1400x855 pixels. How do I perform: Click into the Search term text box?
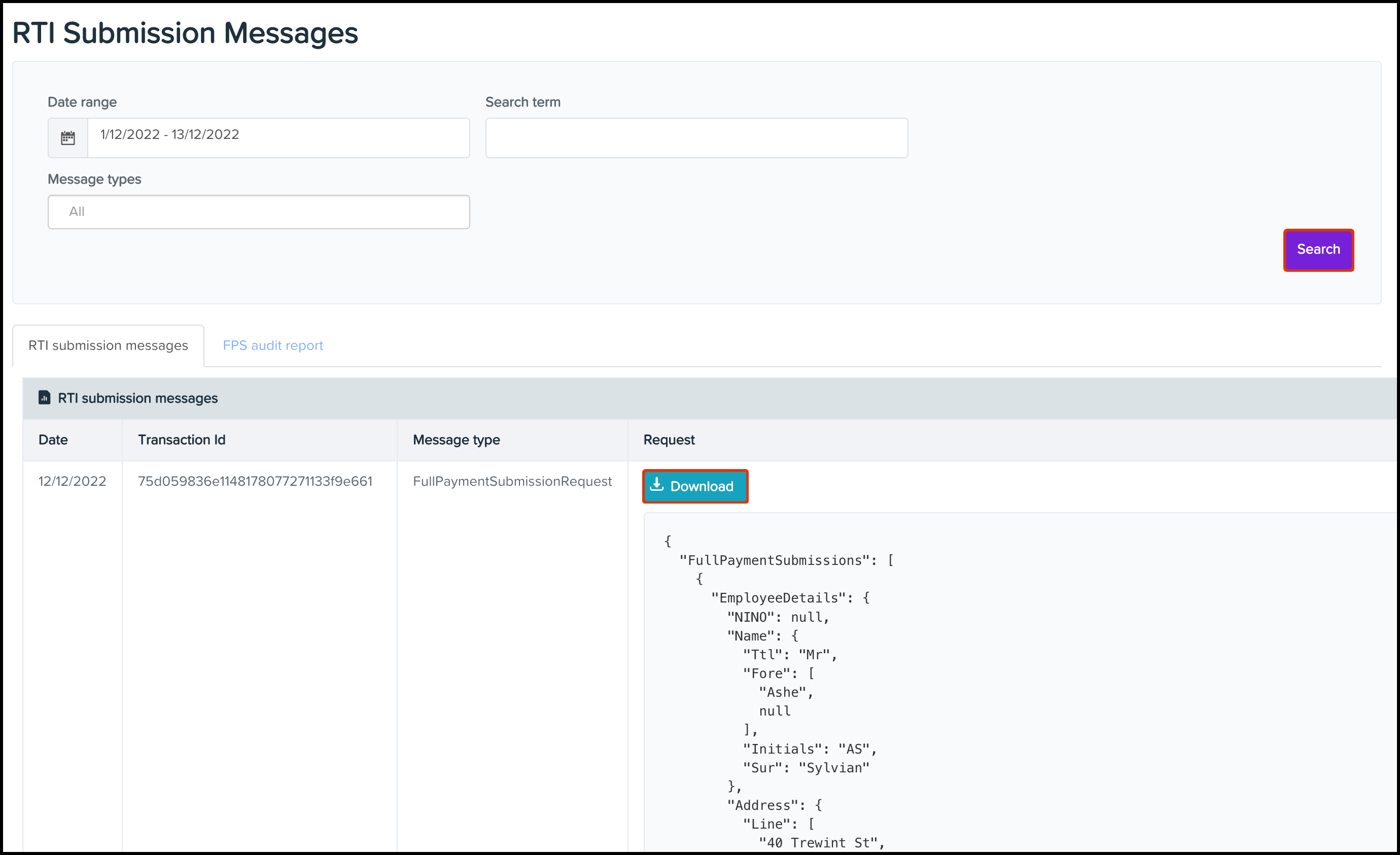click(696, 138)
